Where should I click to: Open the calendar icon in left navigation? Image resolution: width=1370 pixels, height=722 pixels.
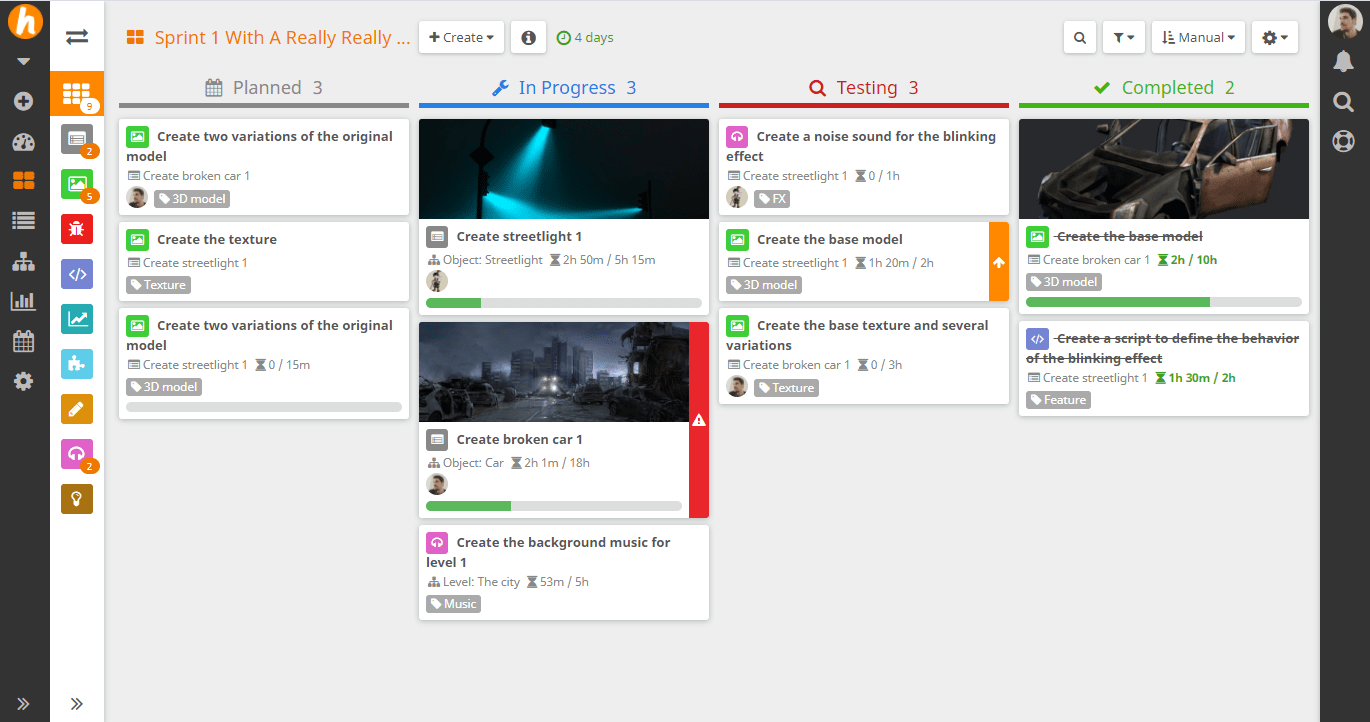tap(24, 341)
